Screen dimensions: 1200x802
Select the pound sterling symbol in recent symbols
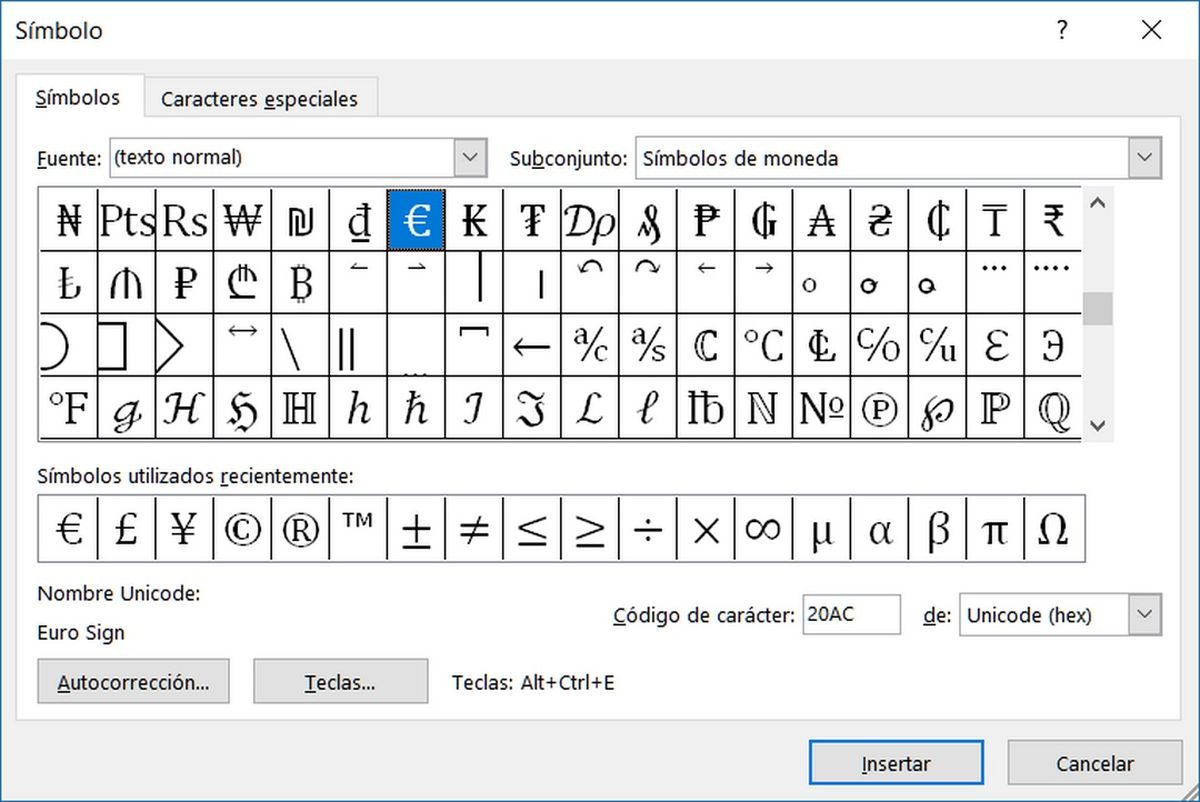(x=125, y=528)
